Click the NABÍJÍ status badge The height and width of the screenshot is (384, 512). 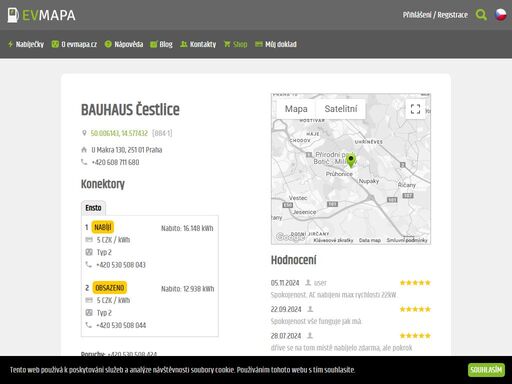[103, 227]
